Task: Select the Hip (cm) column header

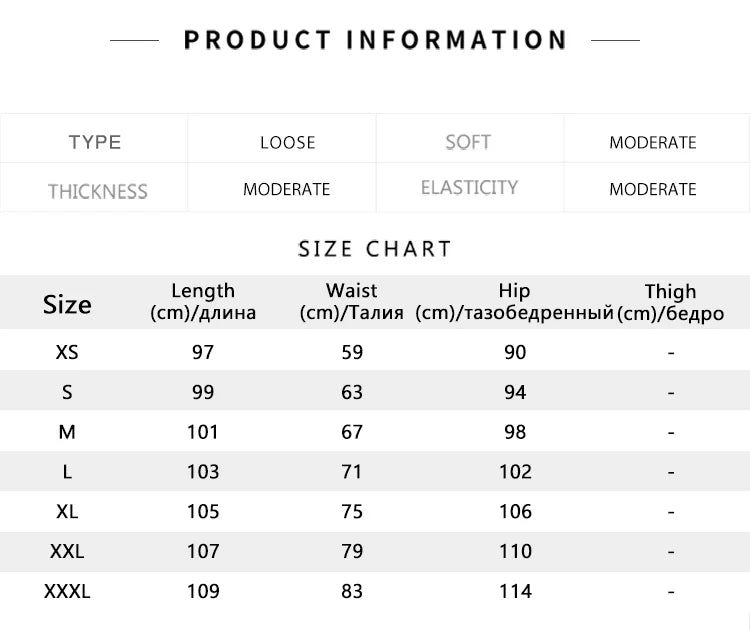Action: pos(514,301)
